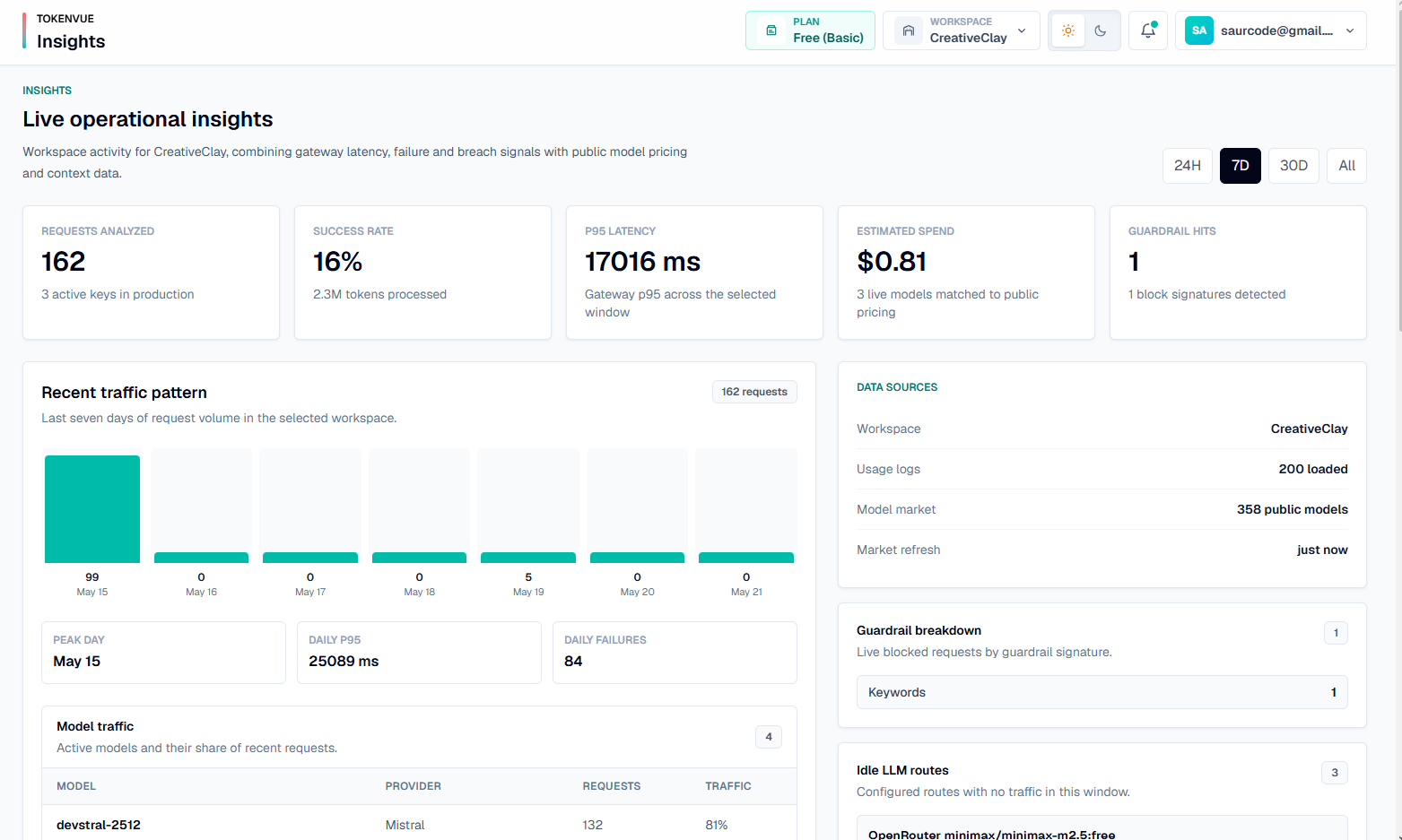Click the "Recent traffic pattern" heading
Viewport: 1402px width, 840px height.
(125, 393)
